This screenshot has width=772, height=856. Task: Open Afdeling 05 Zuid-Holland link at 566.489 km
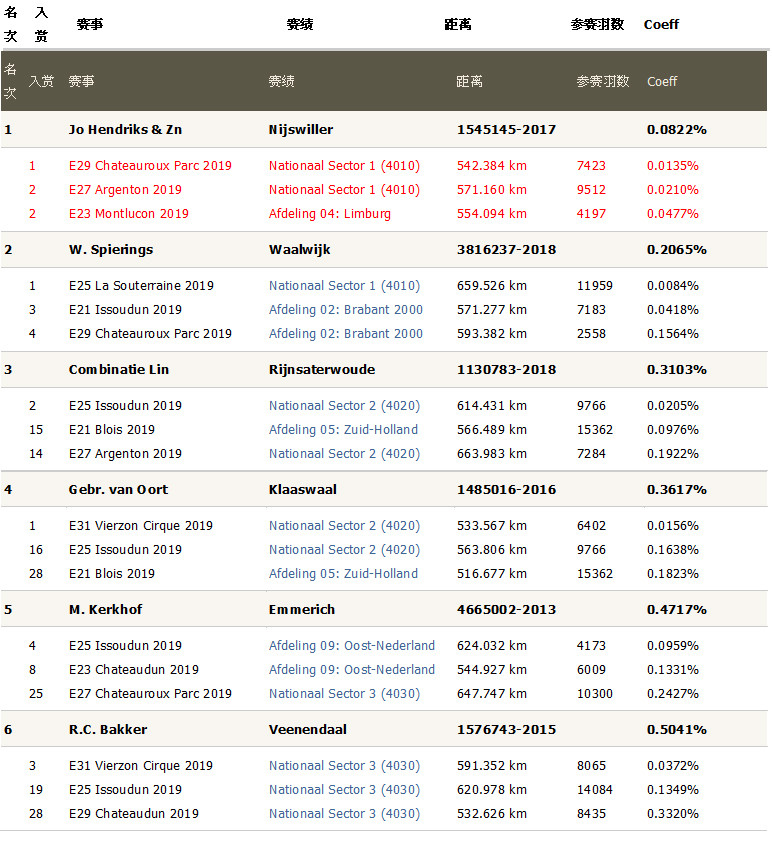pyautogui.click(x=343, y=430)
